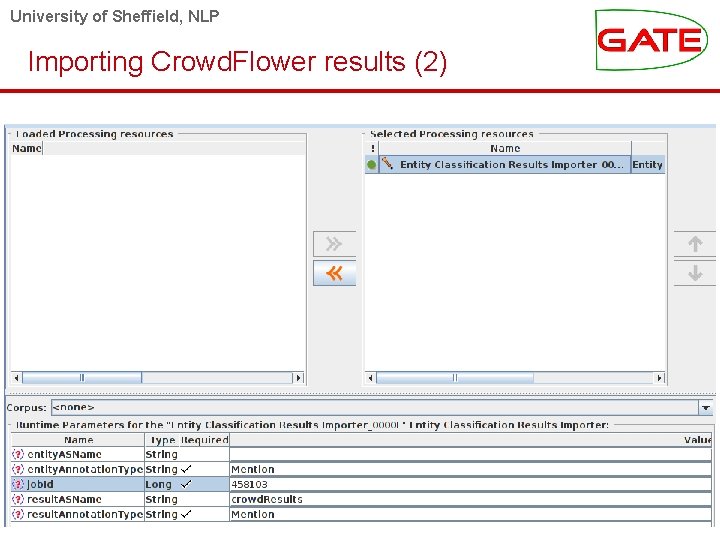
Task: Click the help icon next to entityAnnotationType
Action: tap(17, 469)
